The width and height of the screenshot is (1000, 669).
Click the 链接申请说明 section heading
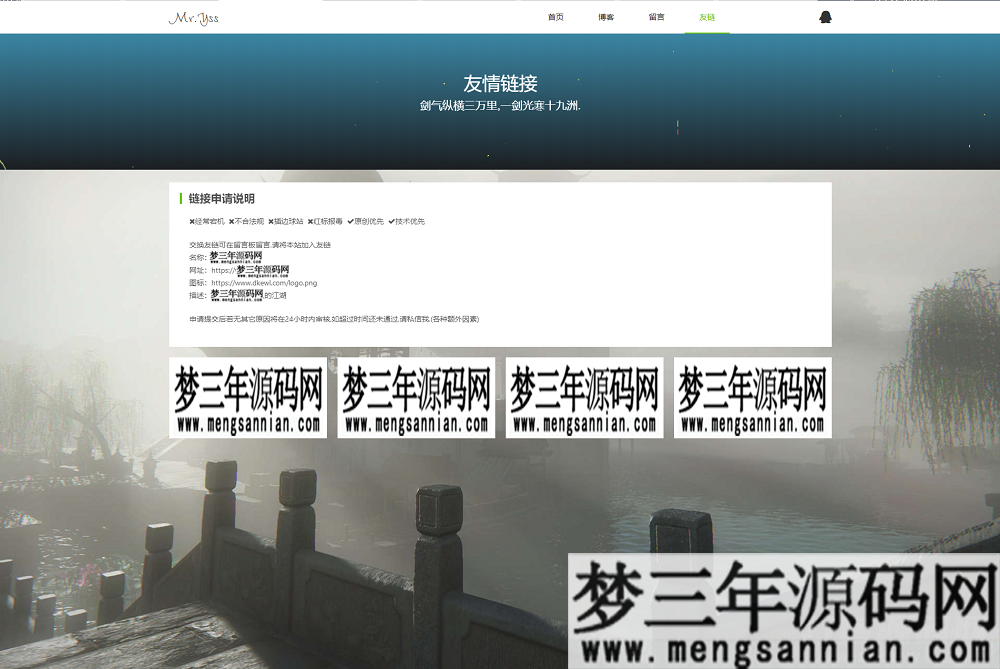click(x=221, y=198)
